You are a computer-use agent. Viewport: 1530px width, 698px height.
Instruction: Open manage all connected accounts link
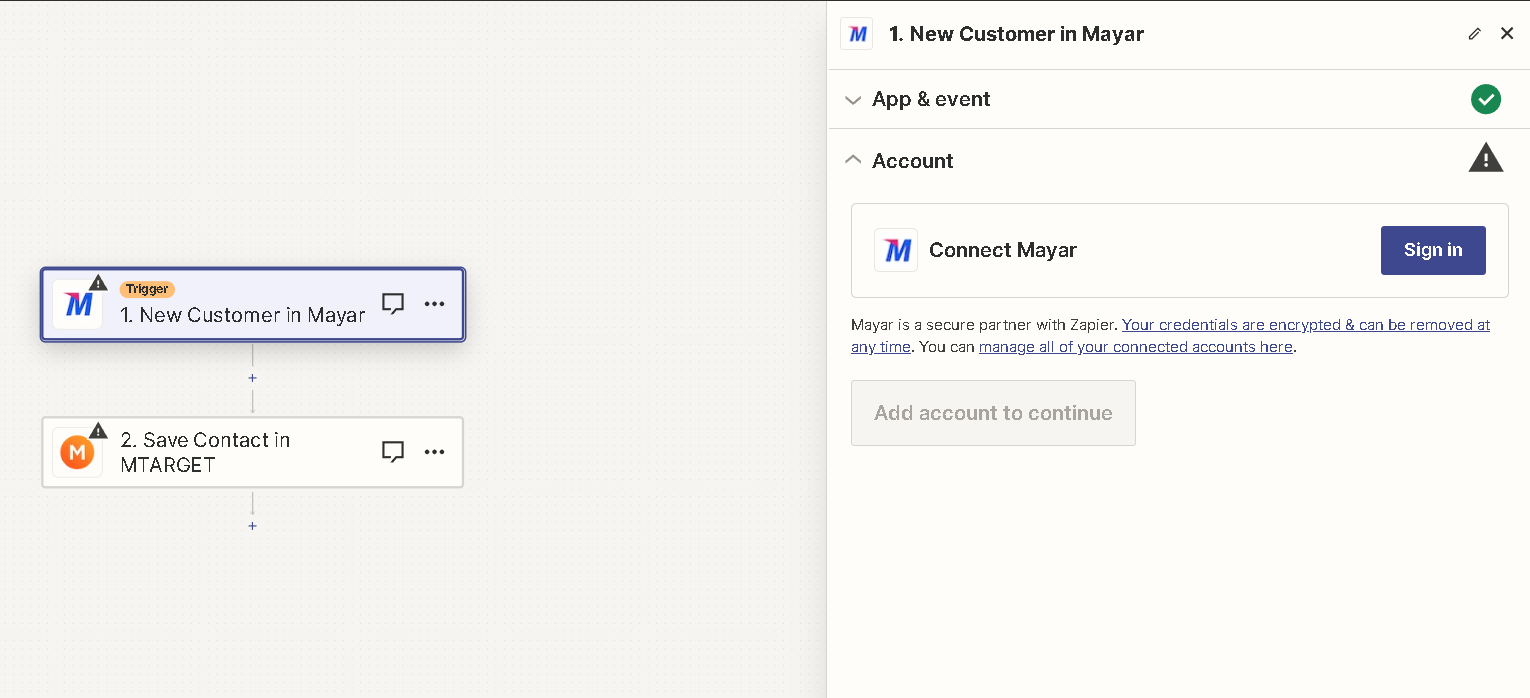tap(1136, 347)
